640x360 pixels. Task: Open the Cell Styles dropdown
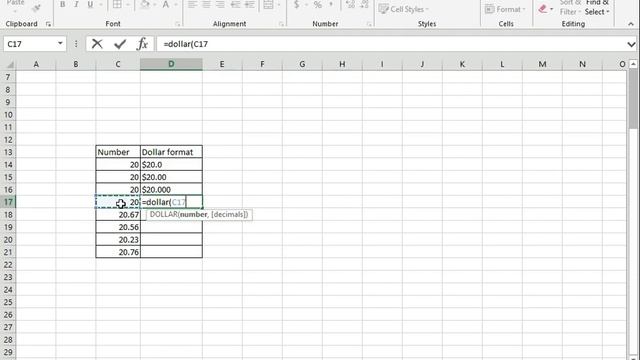click(x=404, y=9)
